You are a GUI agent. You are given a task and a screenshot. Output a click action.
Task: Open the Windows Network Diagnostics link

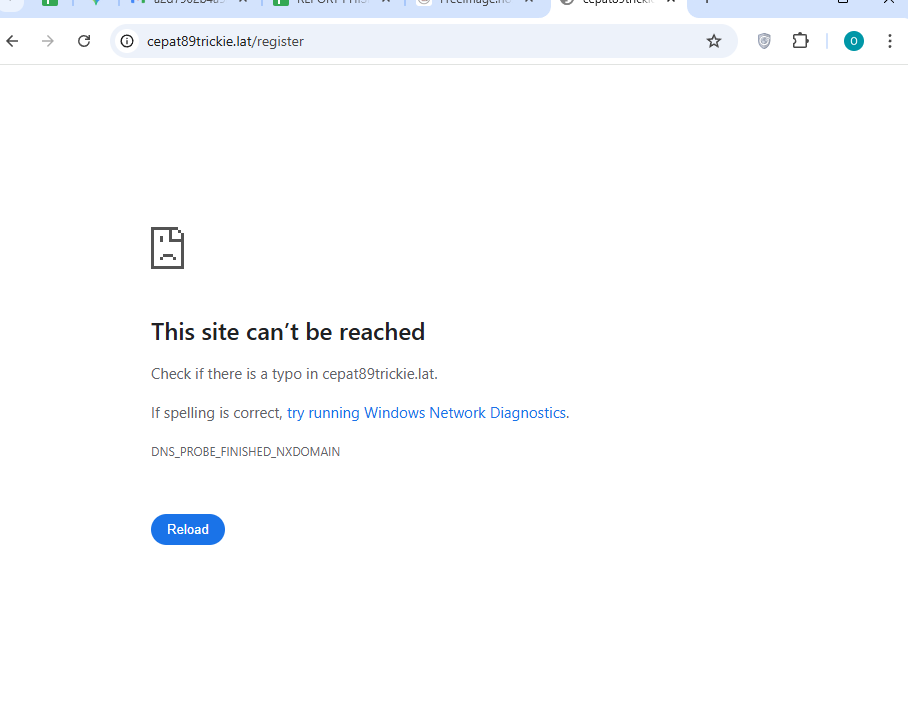(x=426, y=412)
